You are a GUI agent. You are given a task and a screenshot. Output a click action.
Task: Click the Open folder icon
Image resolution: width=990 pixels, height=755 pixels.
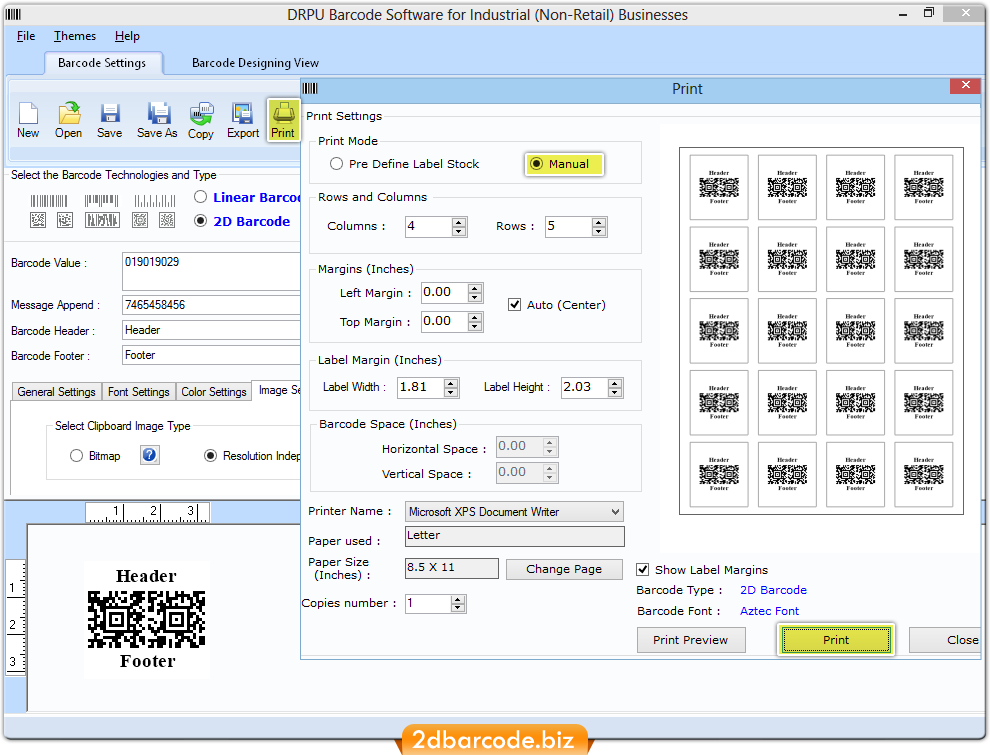68,120
